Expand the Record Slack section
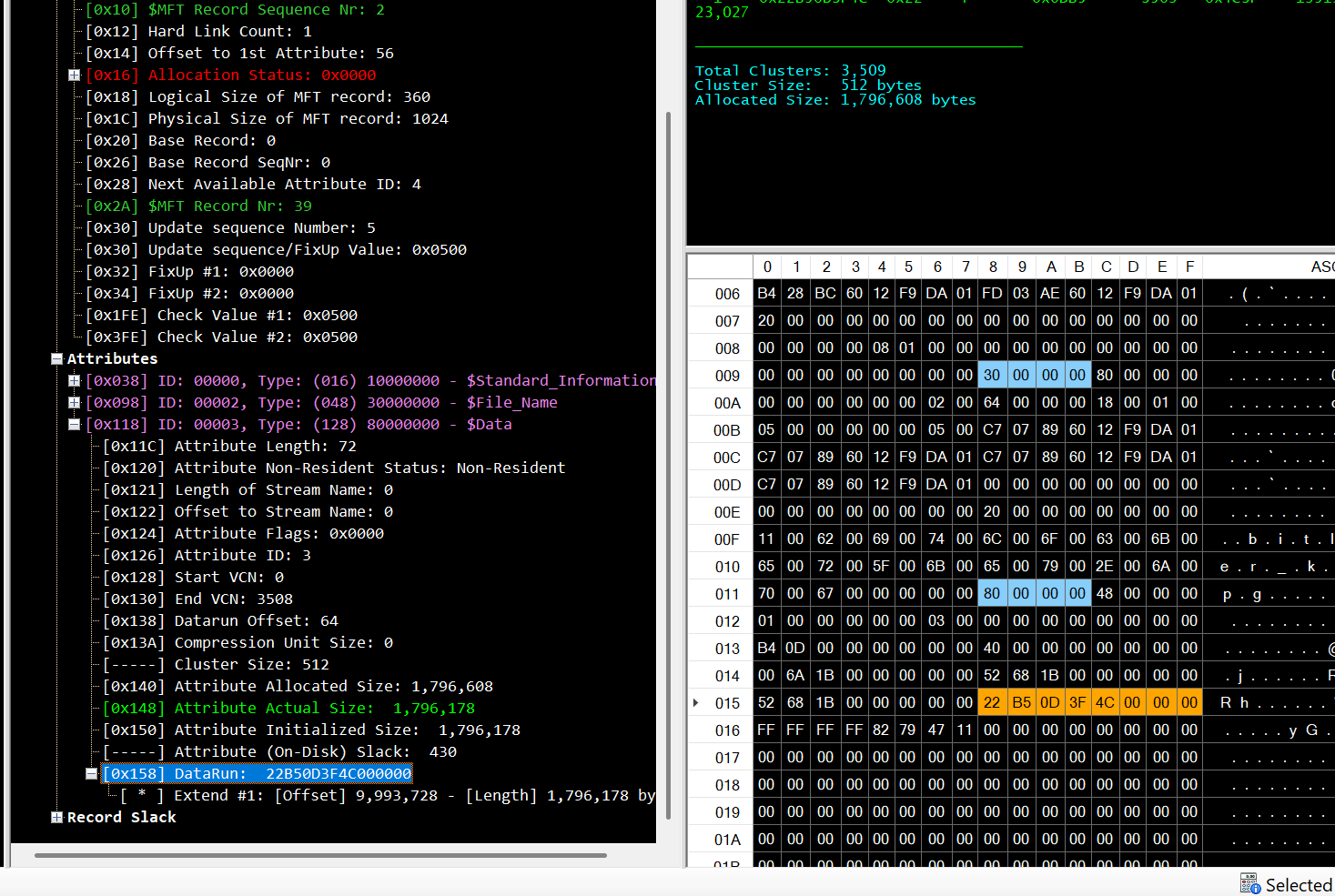The width and height of the screenshot is (1335, 896). pos(56,818)
